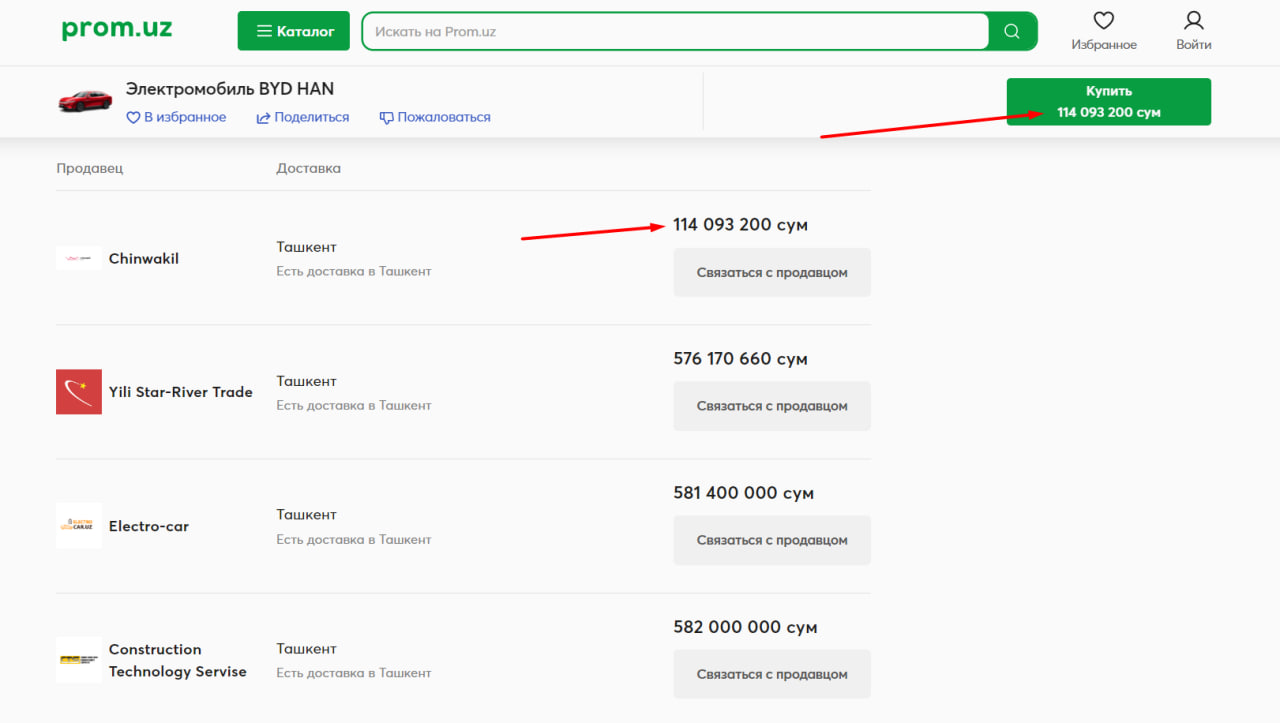Click the prom.uz logo
1280x723 pixels.
coord(117,29)
